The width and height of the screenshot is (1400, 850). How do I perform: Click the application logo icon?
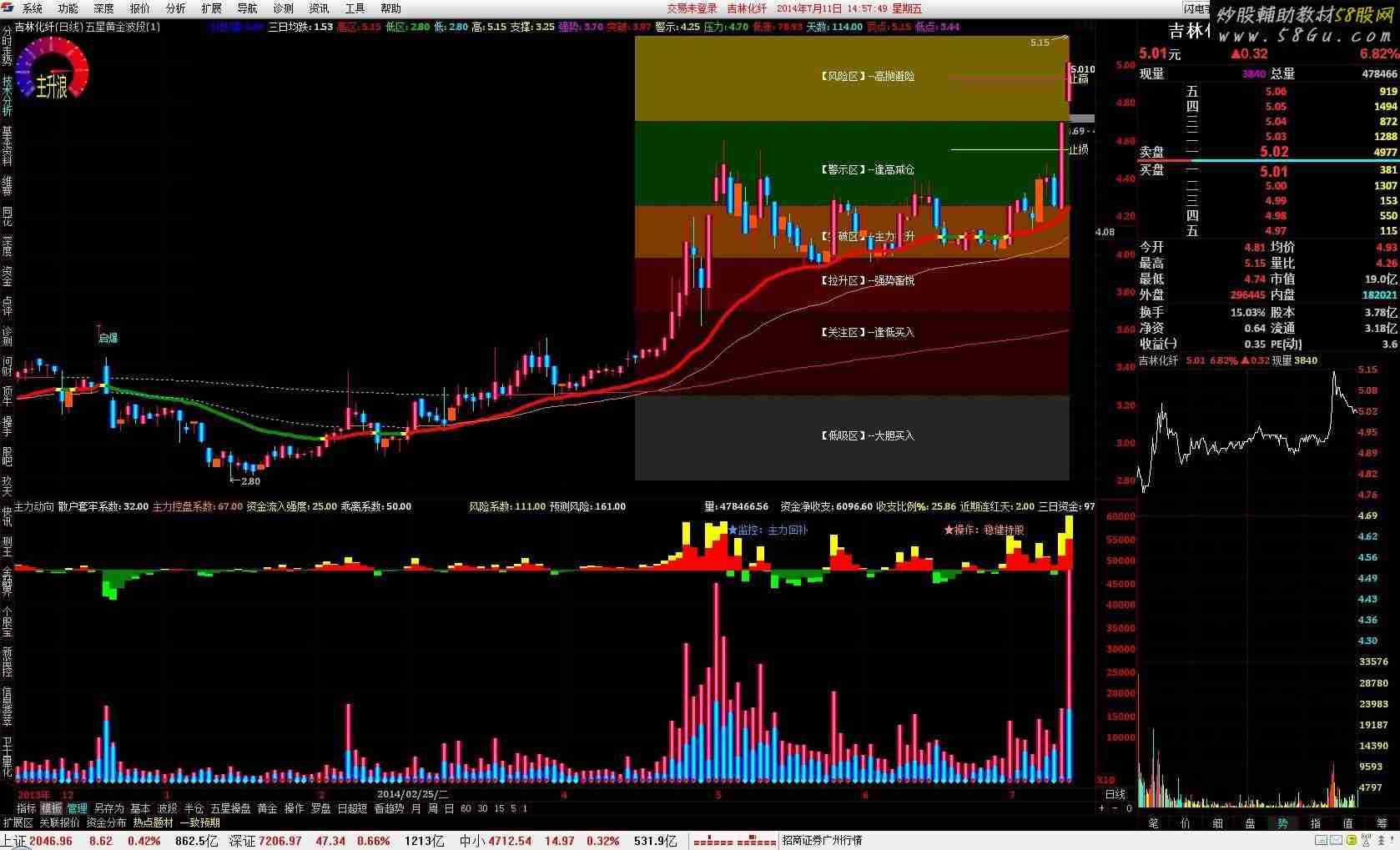coord(8,8)
